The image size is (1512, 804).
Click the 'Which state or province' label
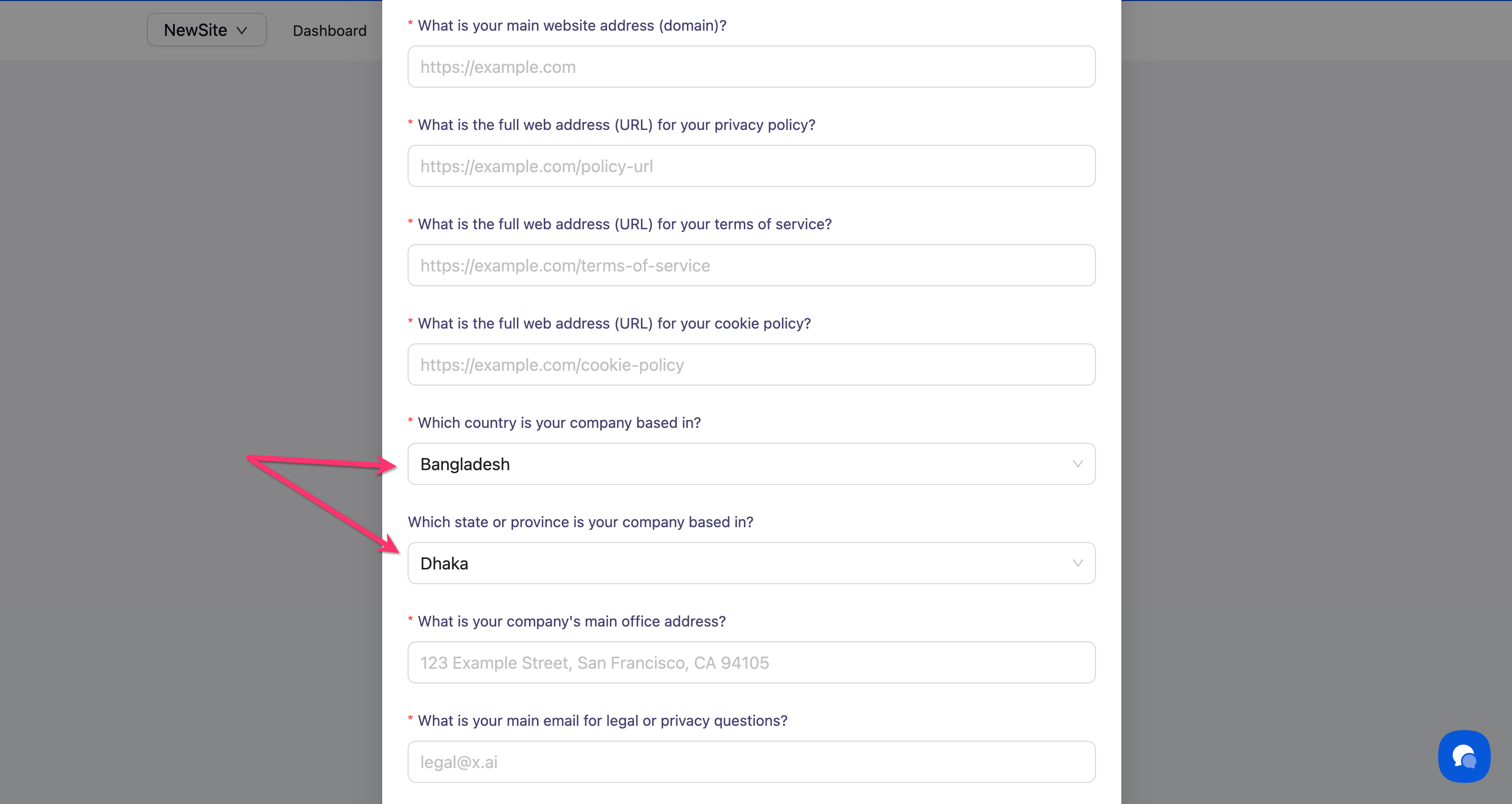tap(580, 522)
